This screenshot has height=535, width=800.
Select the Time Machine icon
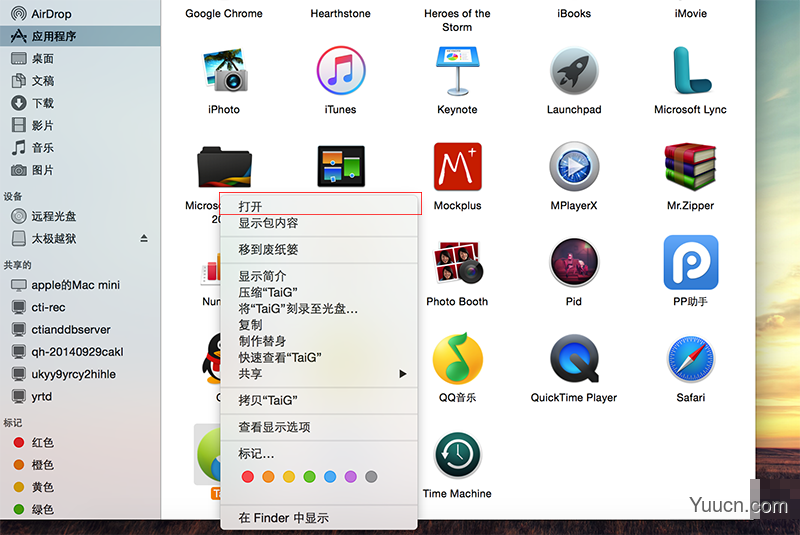[x=457, y=454]
